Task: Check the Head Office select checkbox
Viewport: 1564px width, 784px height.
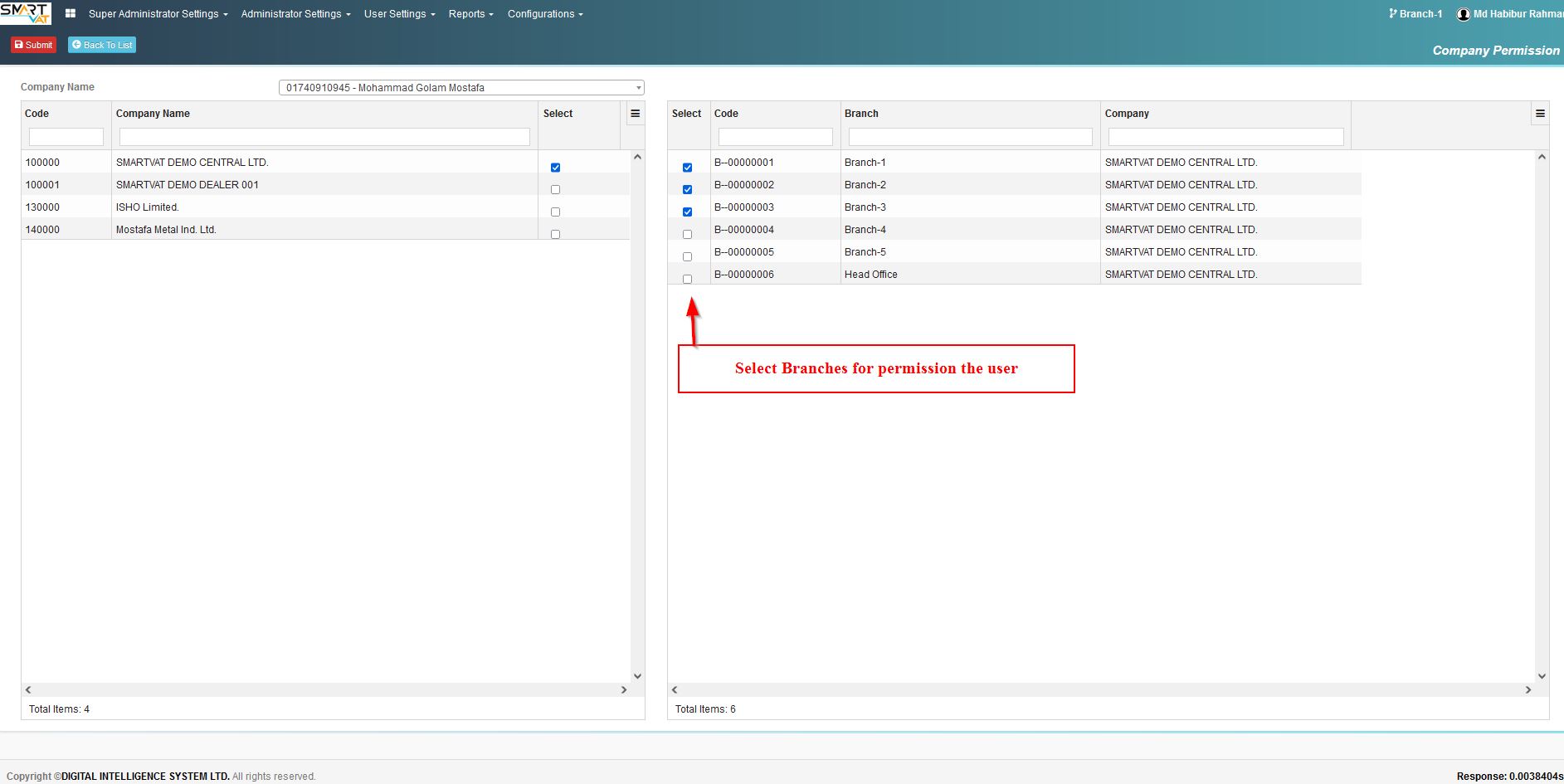Action: click(687, 280)
